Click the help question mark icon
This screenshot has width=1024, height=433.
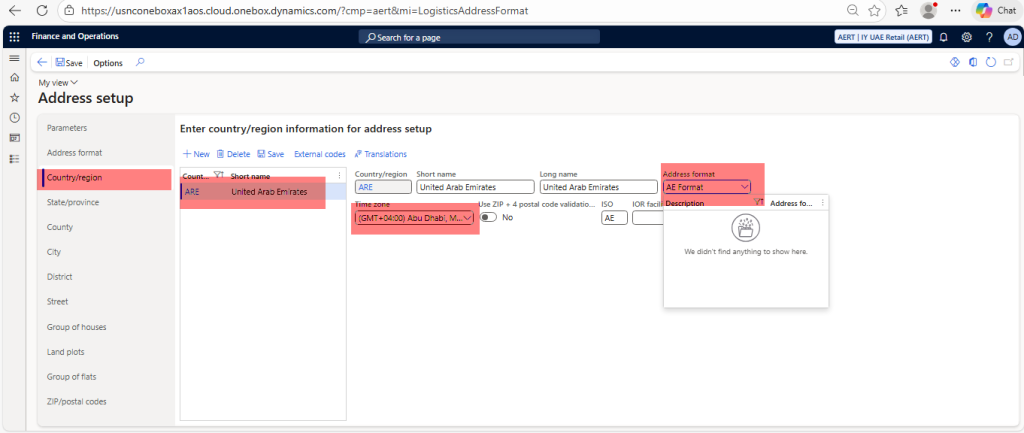988,37
